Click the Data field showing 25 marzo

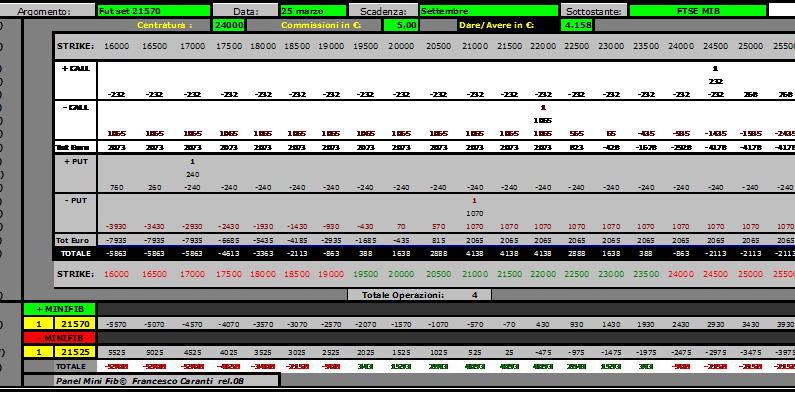click(313, 11)
